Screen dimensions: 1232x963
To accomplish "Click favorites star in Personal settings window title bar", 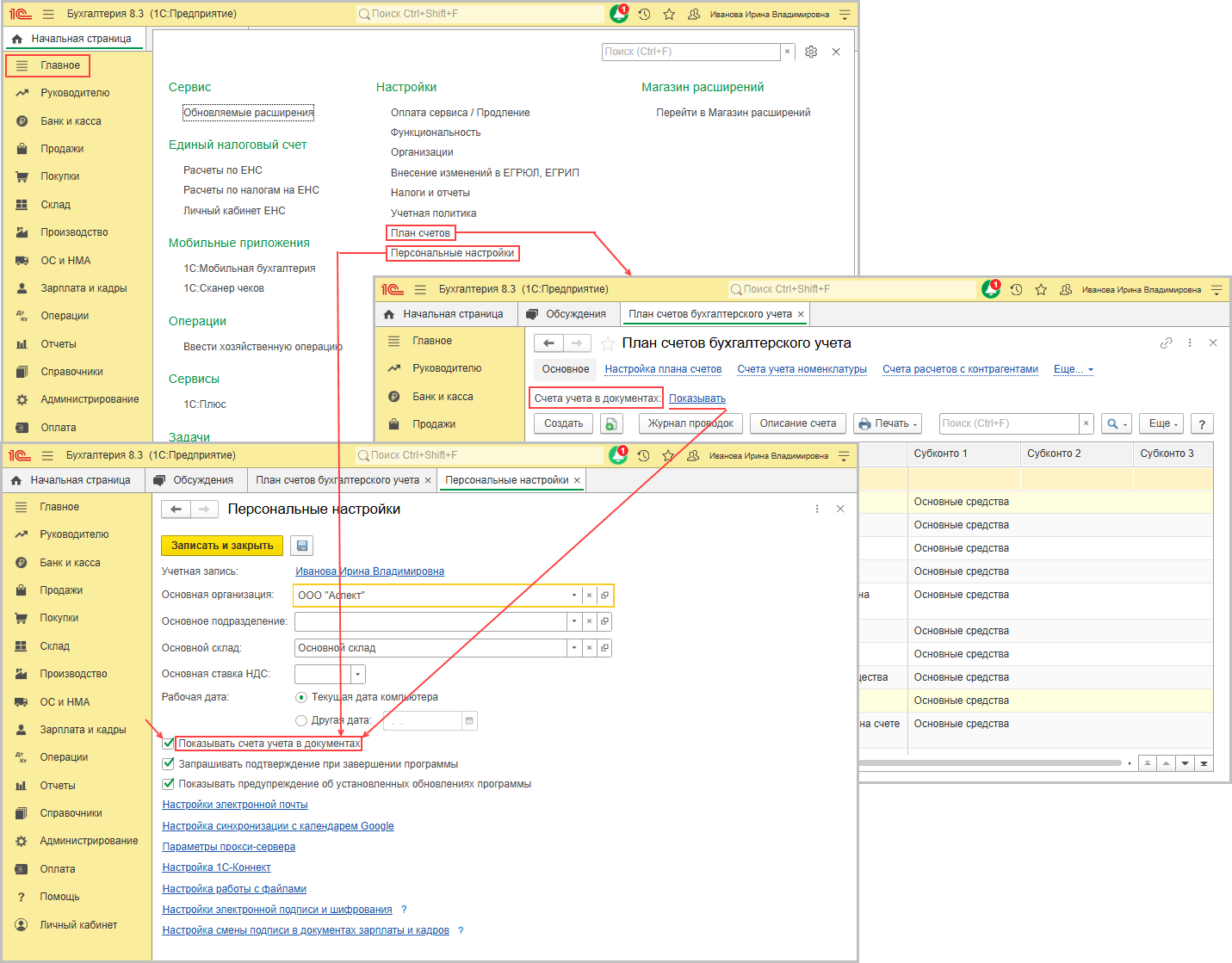I will click(668, 455).
